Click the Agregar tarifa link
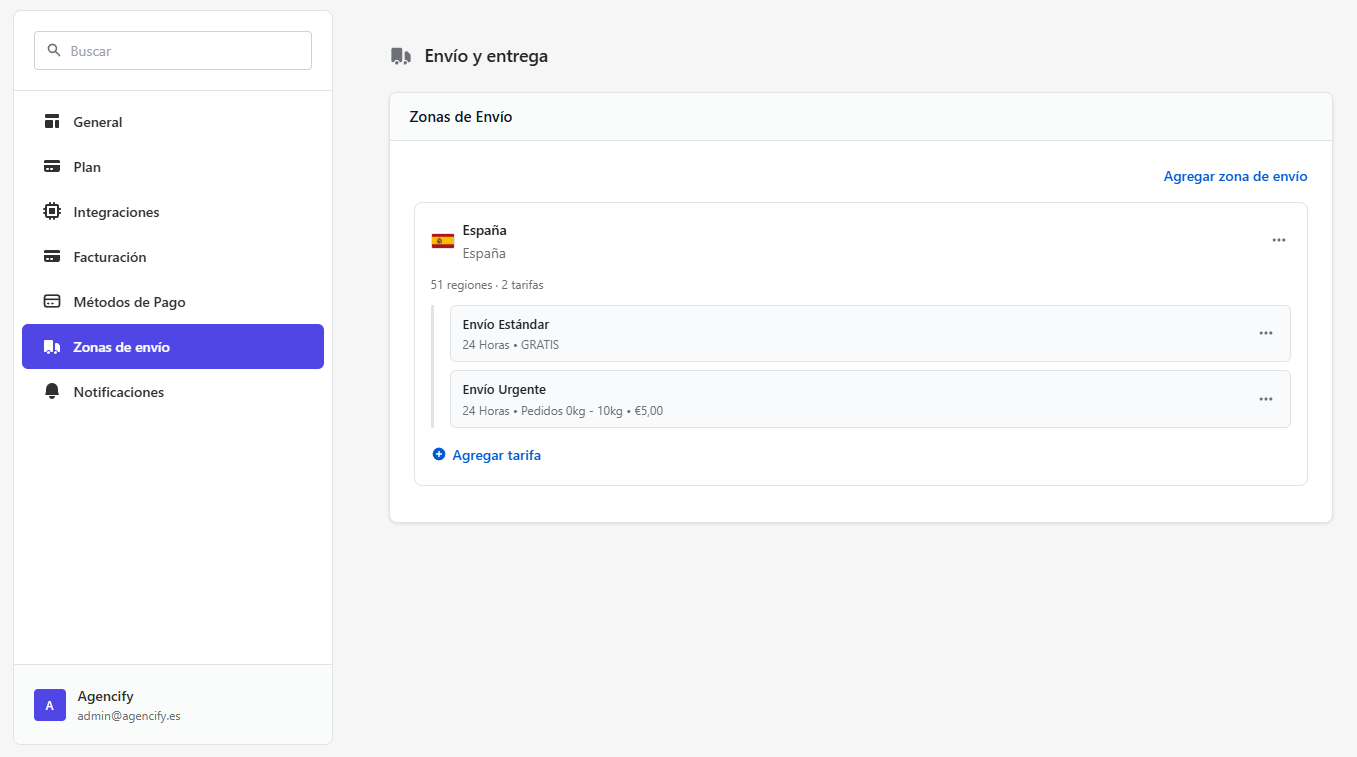The width and height of the screenshot is (1357, 757). [x=496, y=455]
